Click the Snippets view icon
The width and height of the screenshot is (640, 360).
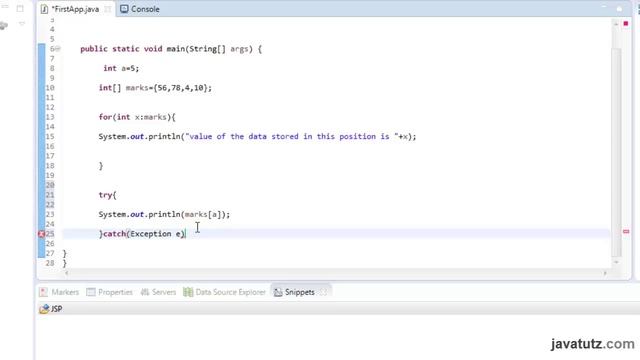click(278, 292)
